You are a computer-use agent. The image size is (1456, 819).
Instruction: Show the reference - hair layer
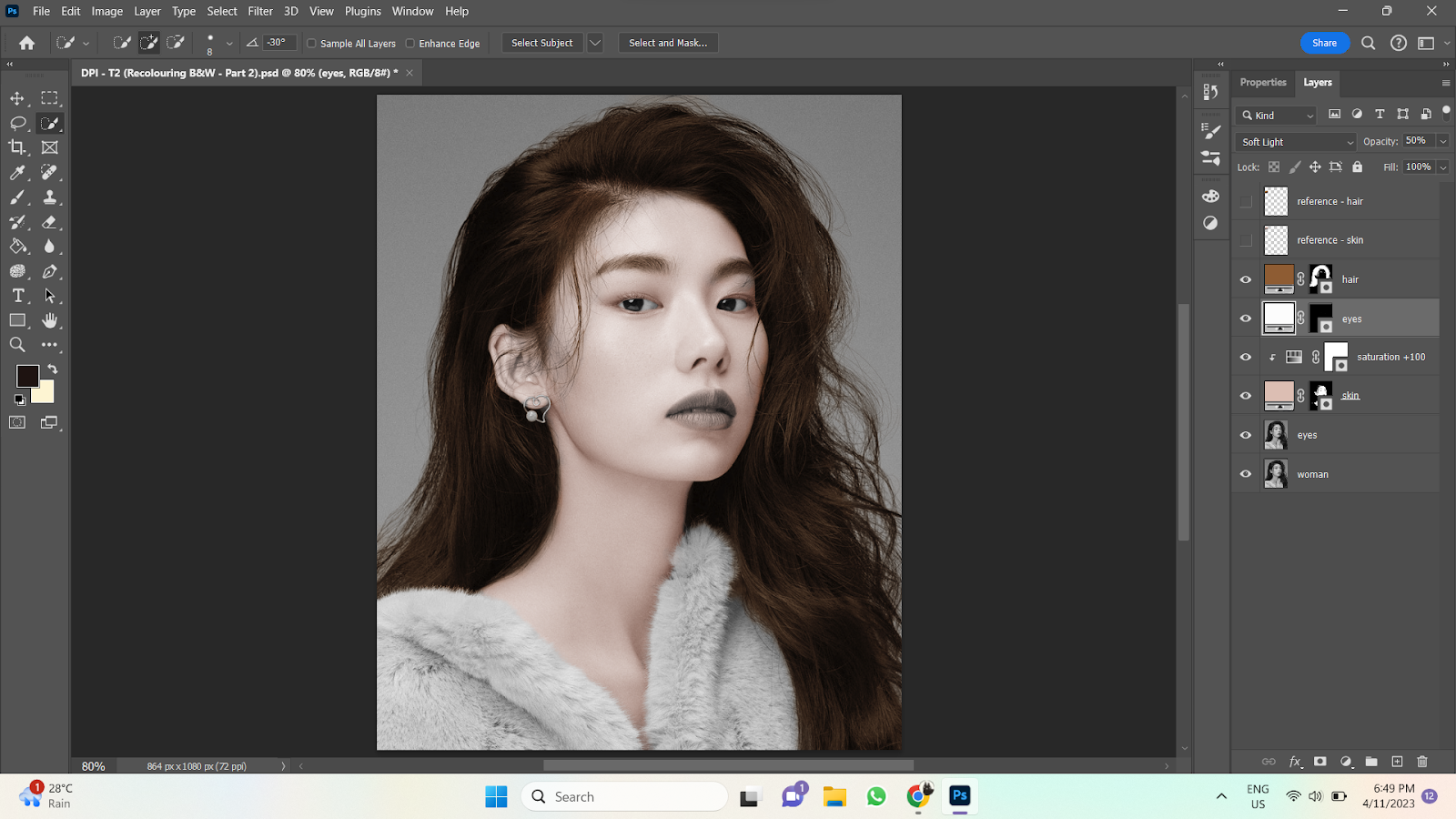(1246, 201)
